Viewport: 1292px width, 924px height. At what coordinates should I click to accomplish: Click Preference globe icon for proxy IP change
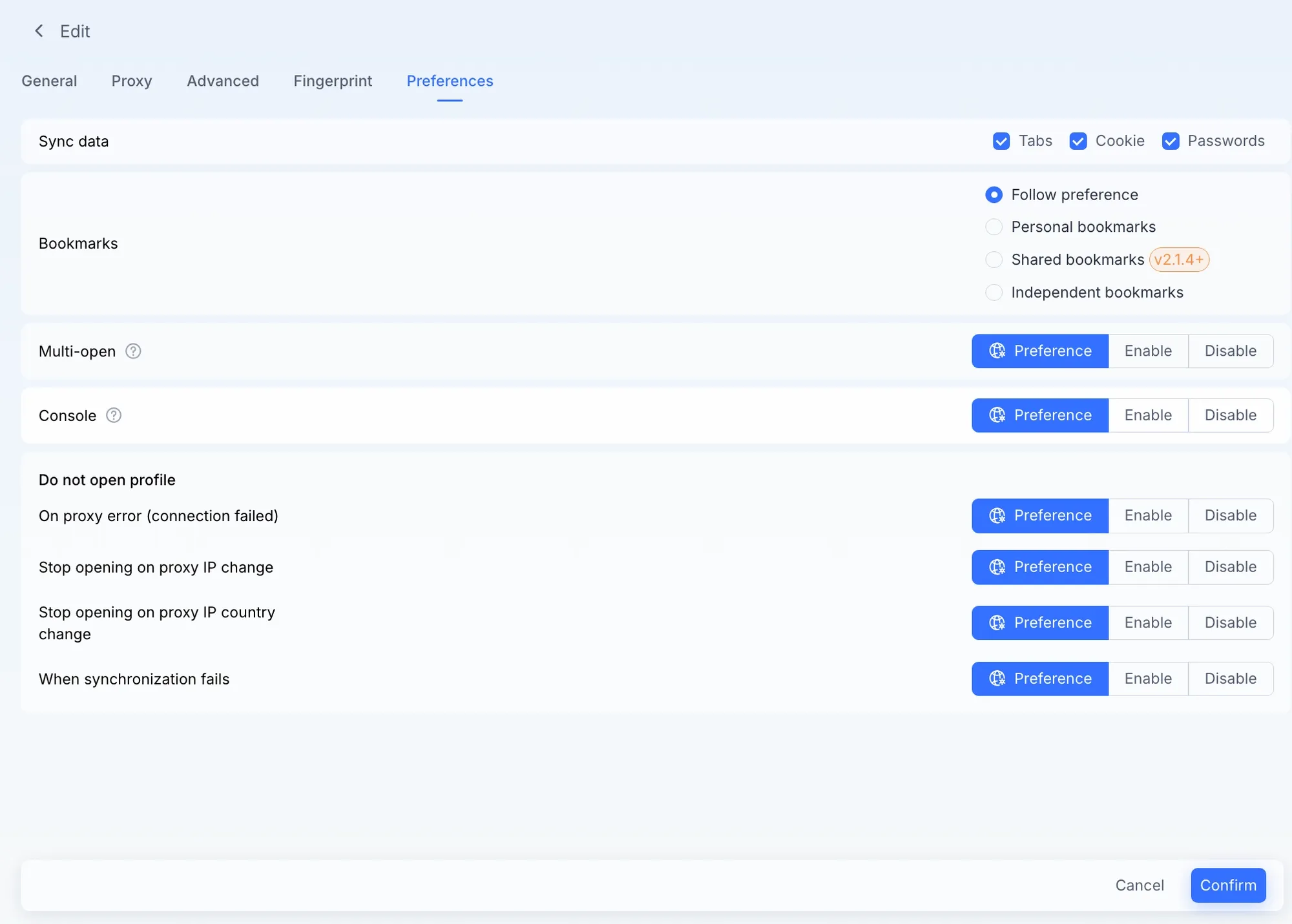point(997,567)
